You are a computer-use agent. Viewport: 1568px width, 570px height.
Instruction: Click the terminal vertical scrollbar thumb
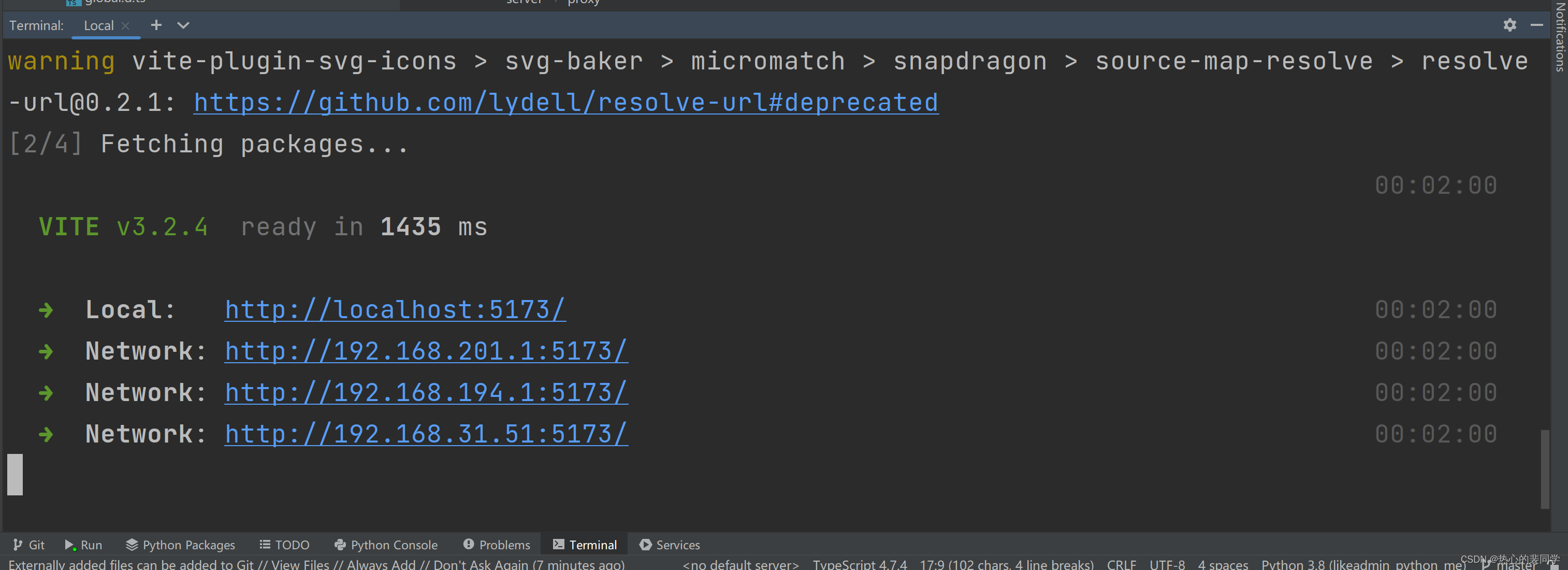1544,469
